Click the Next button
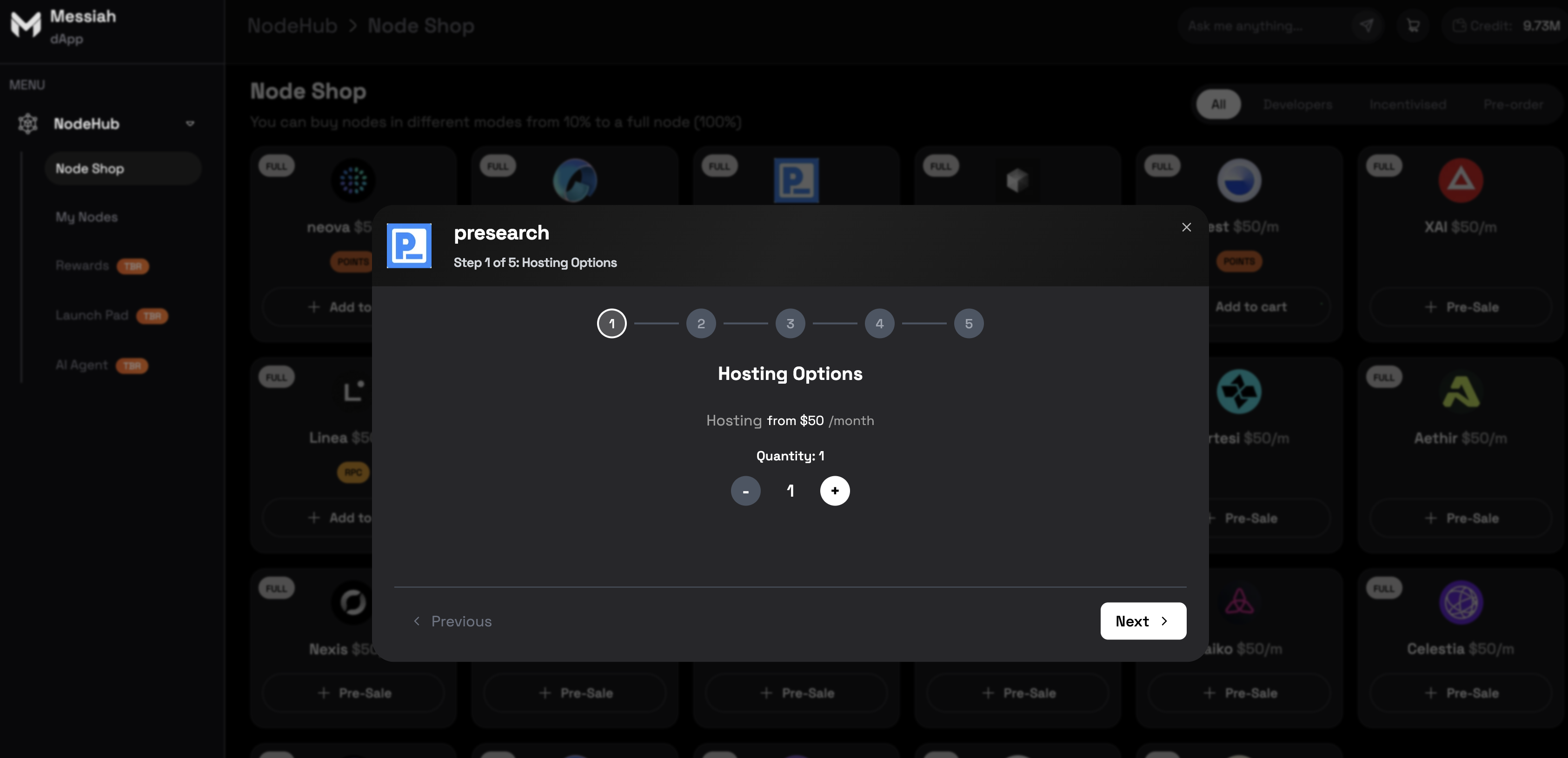The image size is (1568, 758). [x=1143, y=621]
